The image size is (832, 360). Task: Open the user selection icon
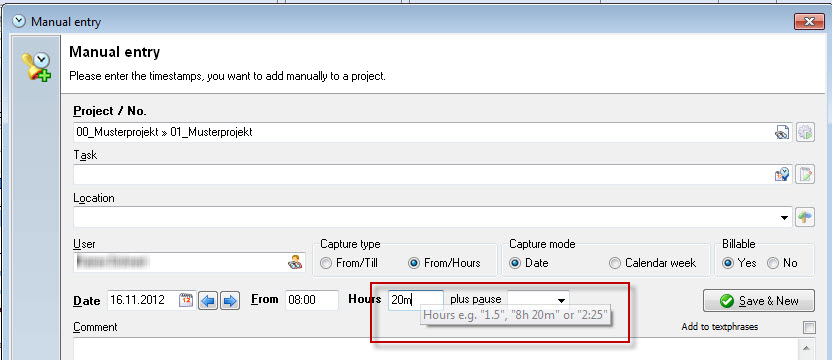[295, 262]
